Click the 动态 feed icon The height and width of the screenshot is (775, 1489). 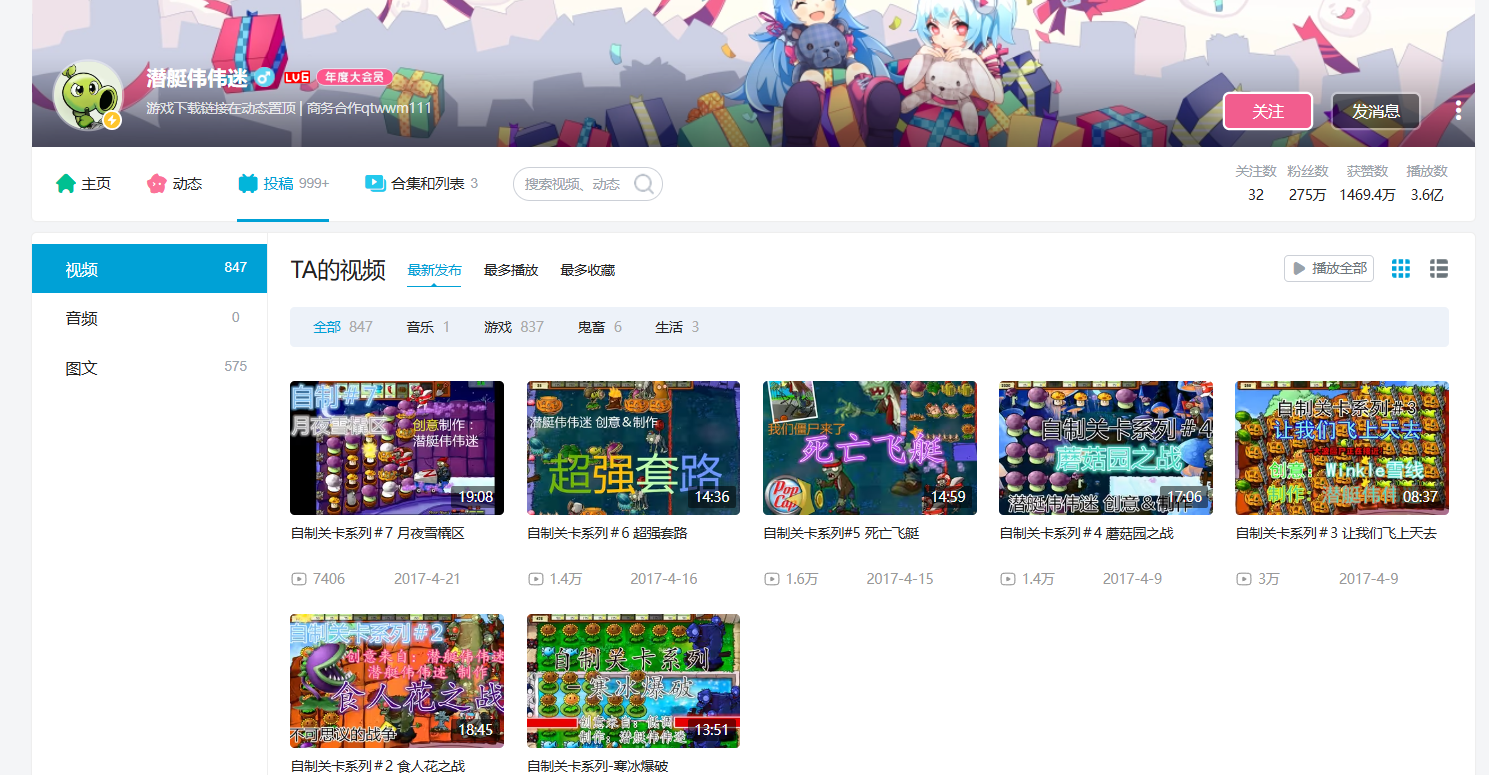point(157,184)
